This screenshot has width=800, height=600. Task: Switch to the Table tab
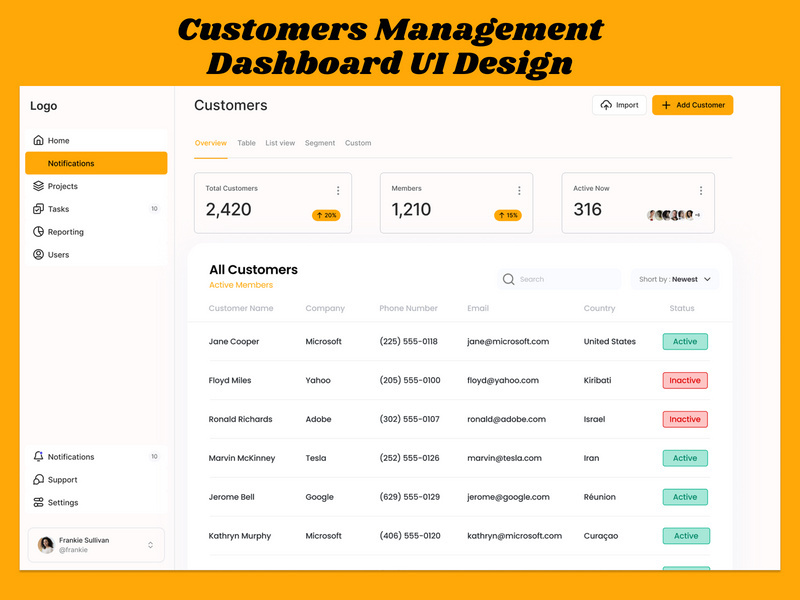[246, 143]
